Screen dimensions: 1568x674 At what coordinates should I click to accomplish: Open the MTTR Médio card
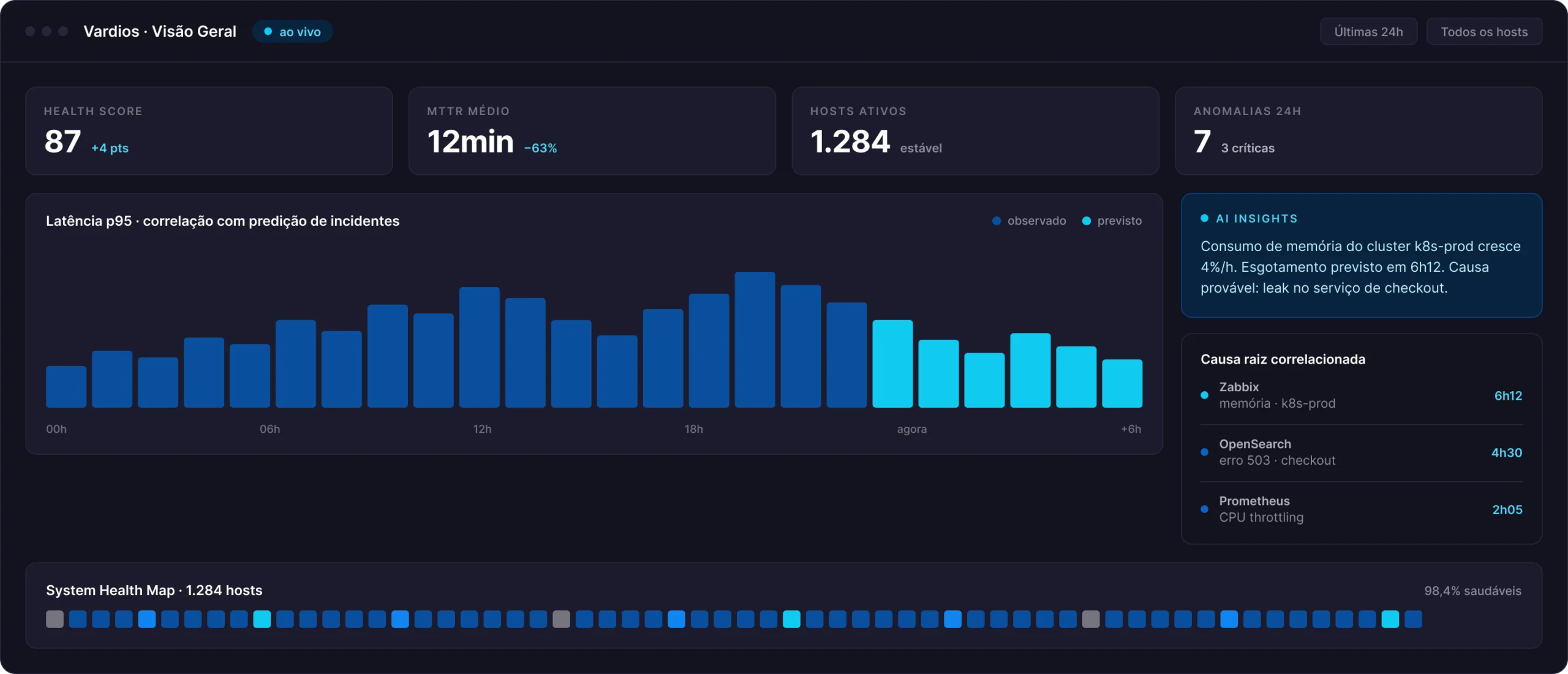click(592, 131)
